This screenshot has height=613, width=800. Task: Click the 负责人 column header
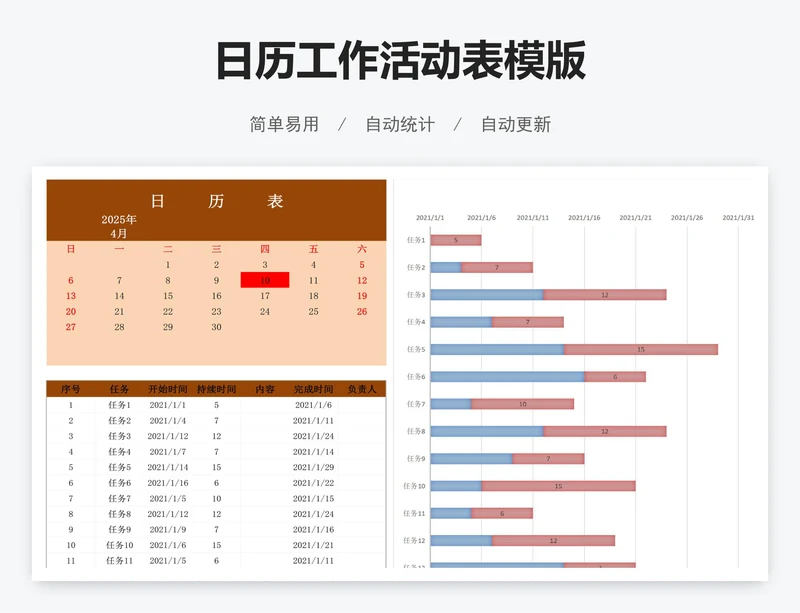coord(362,389)
